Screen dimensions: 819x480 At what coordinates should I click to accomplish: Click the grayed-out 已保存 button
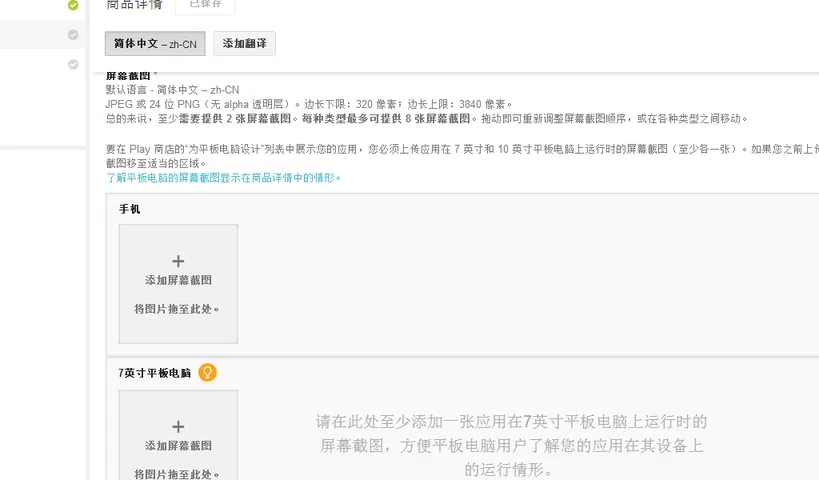[x=205, y=5]
